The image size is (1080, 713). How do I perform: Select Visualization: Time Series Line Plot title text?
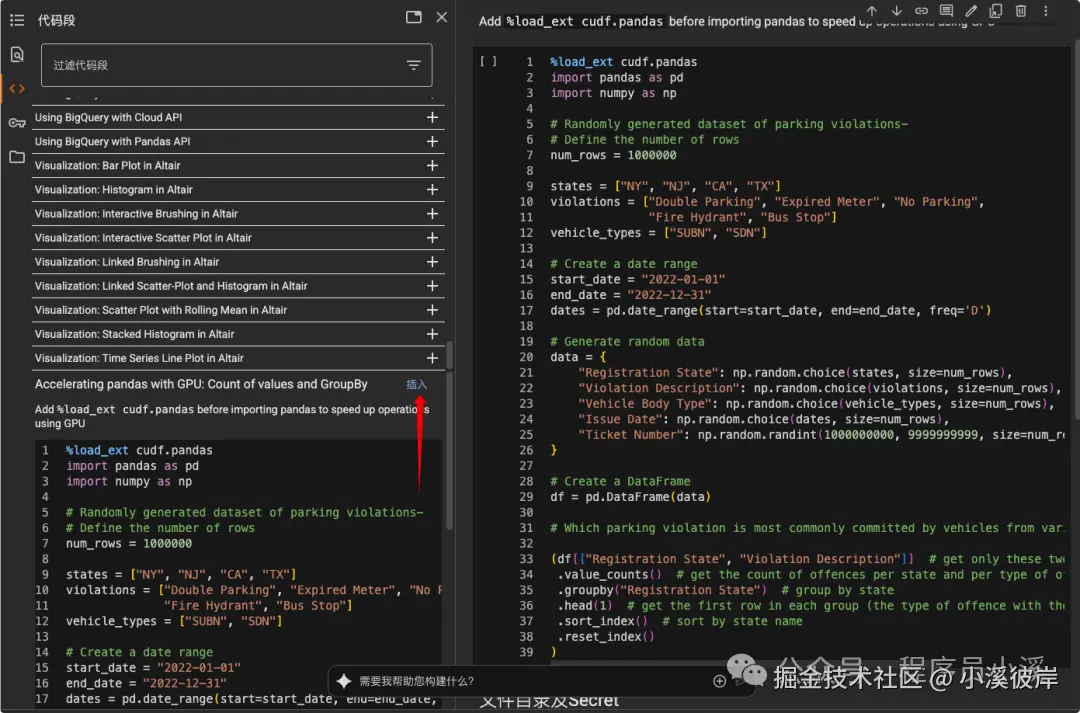(139, 358)
